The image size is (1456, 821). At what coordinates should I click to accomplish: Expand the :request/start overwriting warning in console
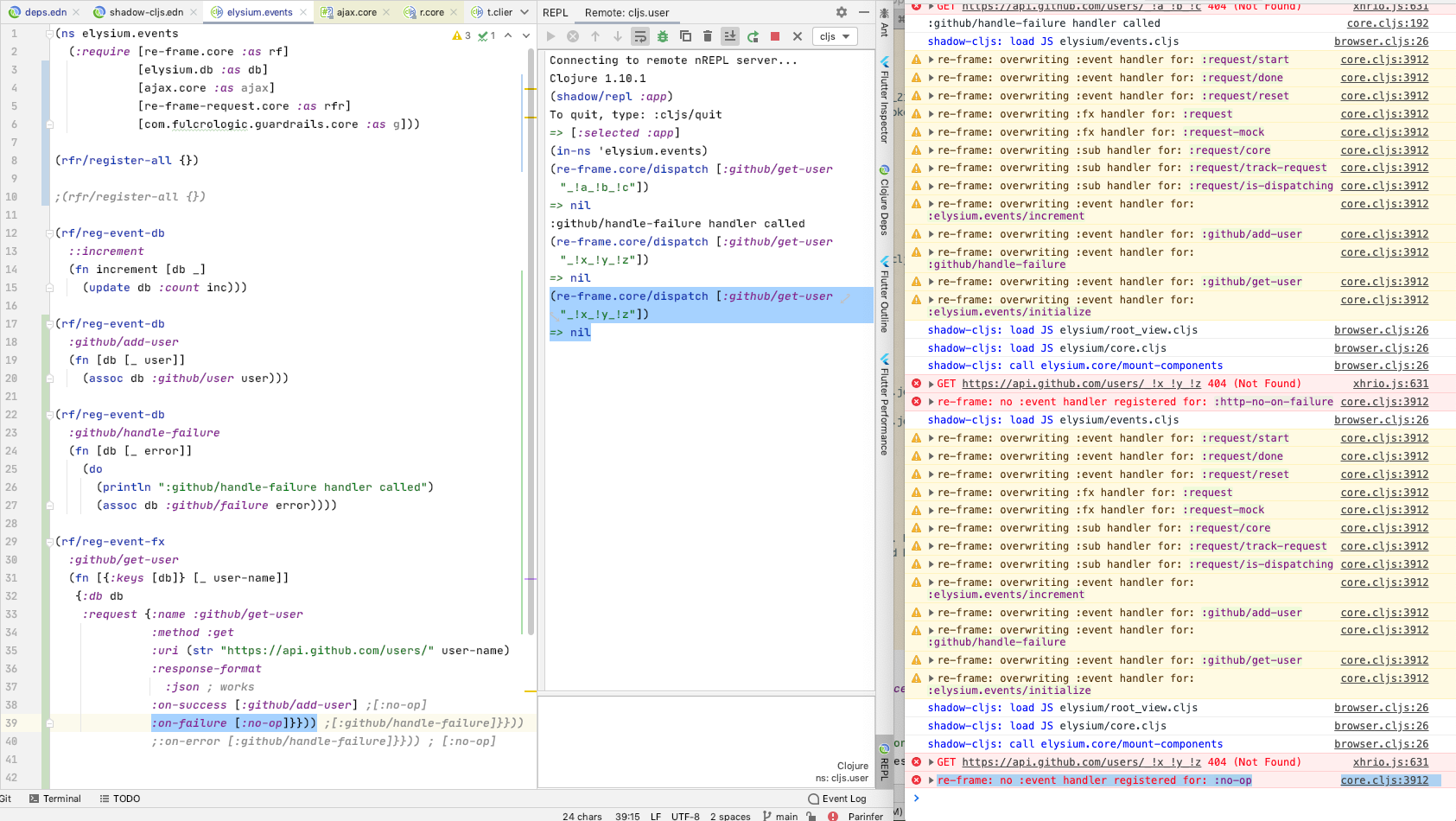point(931,60)
